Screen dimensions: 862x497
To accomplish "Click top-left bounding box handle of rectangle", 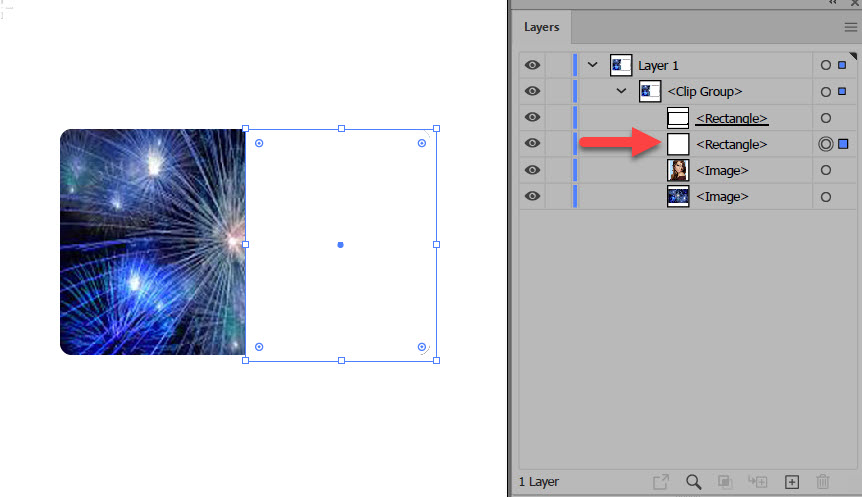I will pyautogui.click(x=246, y=129).
